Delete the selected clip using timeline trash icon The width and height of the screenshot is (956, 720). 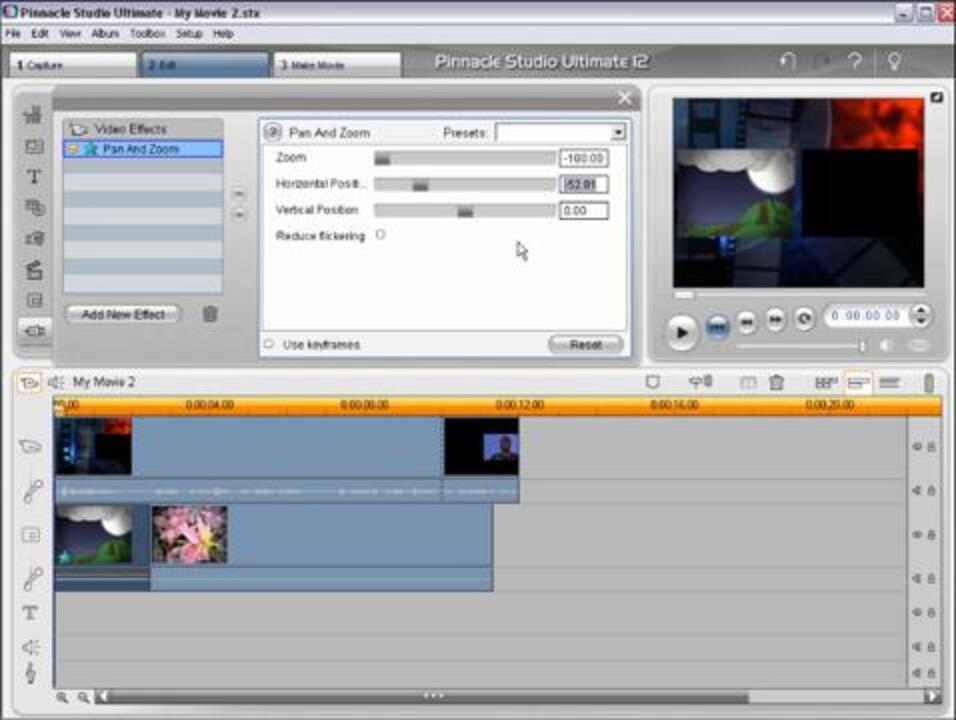click(776, 383)
